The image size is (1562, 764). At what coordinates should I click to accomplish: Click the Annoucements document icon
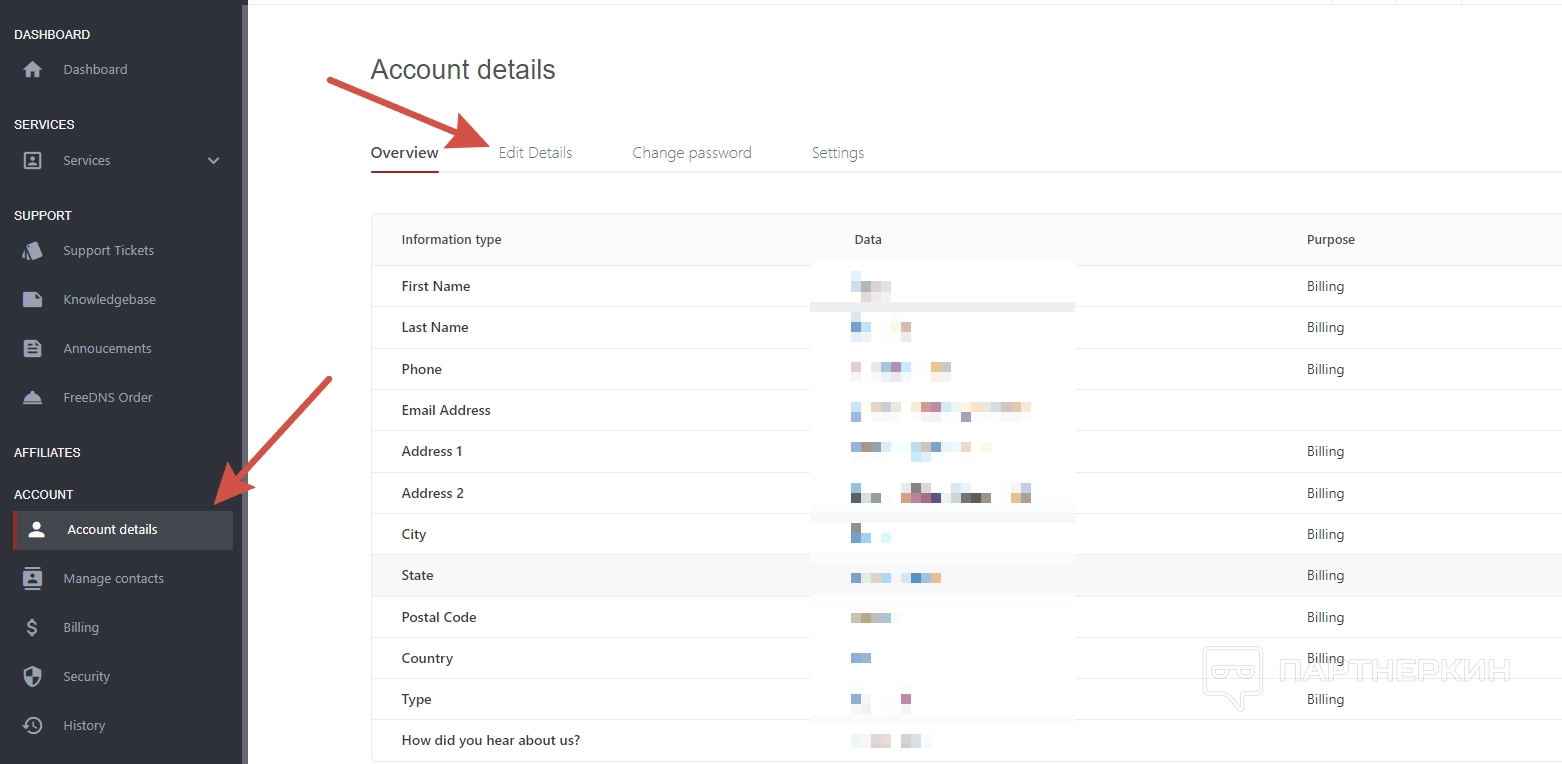(33, 349)
